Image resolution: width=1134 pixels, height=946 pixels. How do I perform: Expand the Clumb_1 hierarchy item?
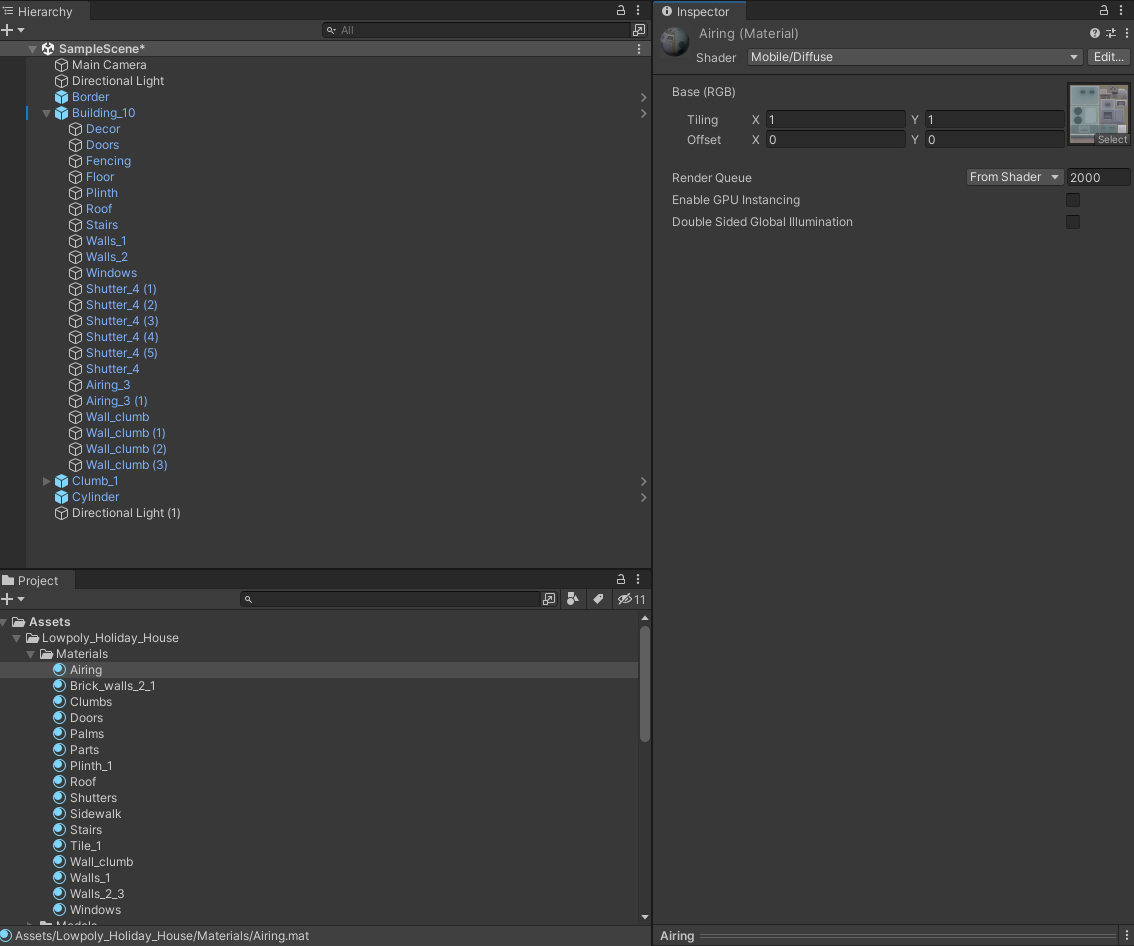46,481
